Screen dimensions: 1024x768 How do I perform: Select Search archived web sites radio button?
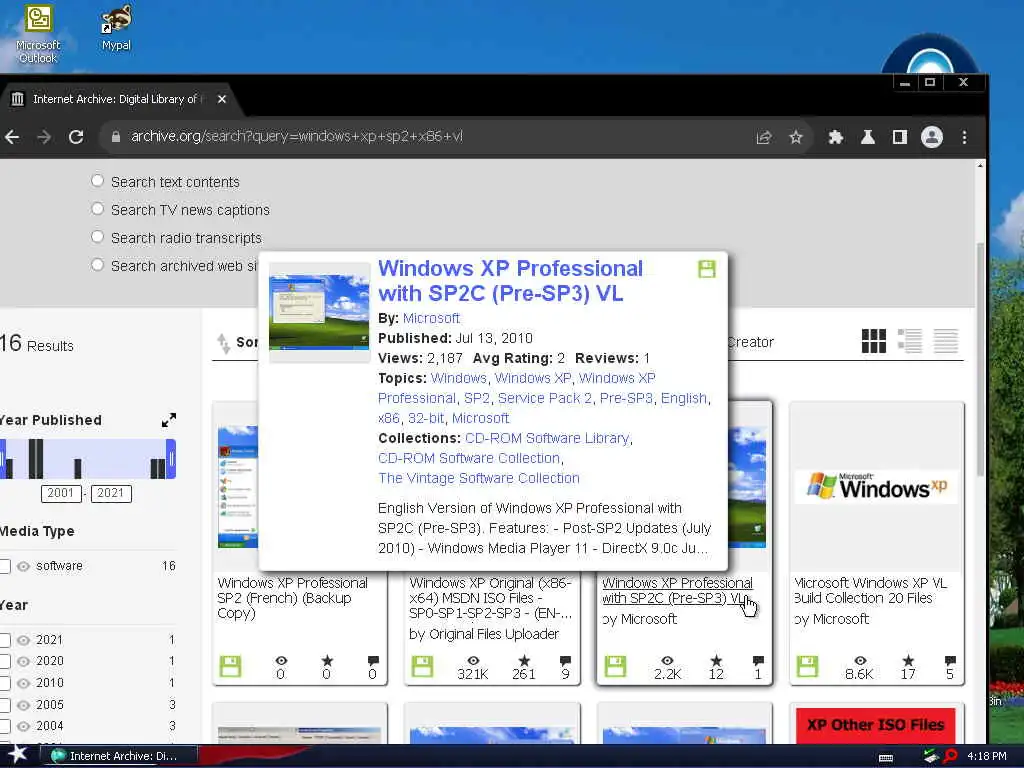tap(97, 265)
